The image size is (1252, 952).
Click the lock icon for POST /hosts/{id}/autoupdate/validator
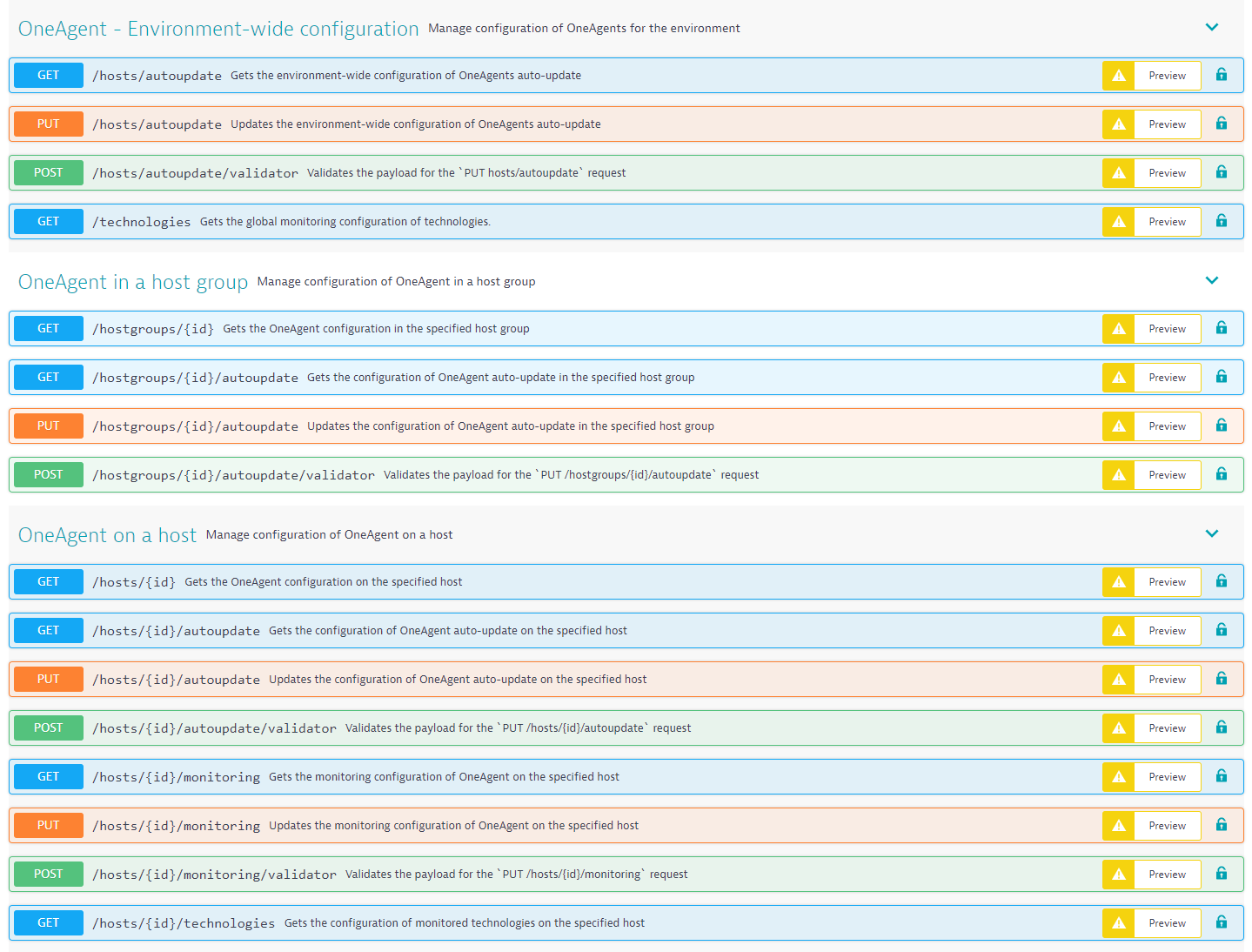click(x=1222, y=727)
